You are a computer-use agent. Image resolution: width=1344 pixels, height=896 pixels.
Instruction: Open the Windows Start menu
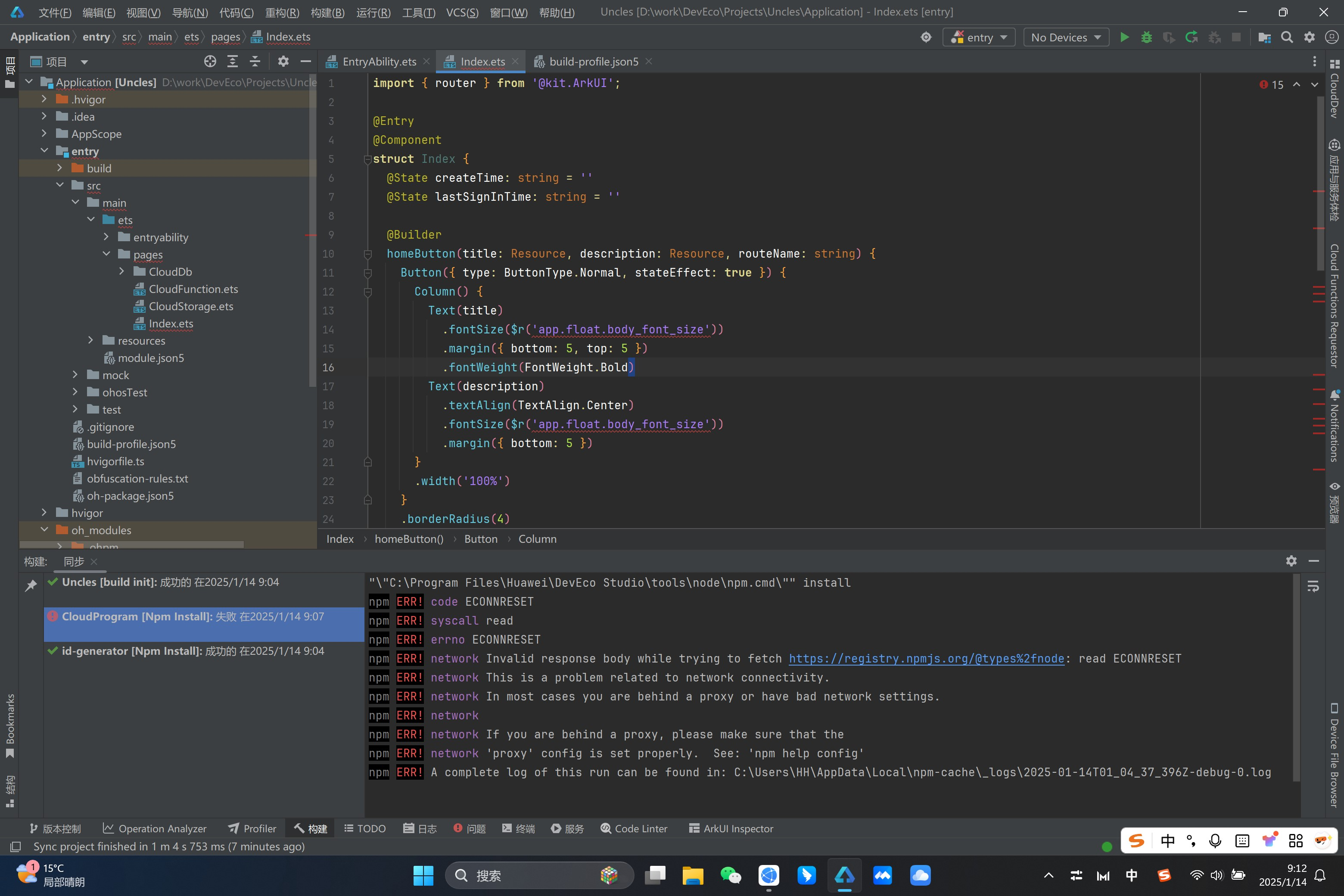423,875
